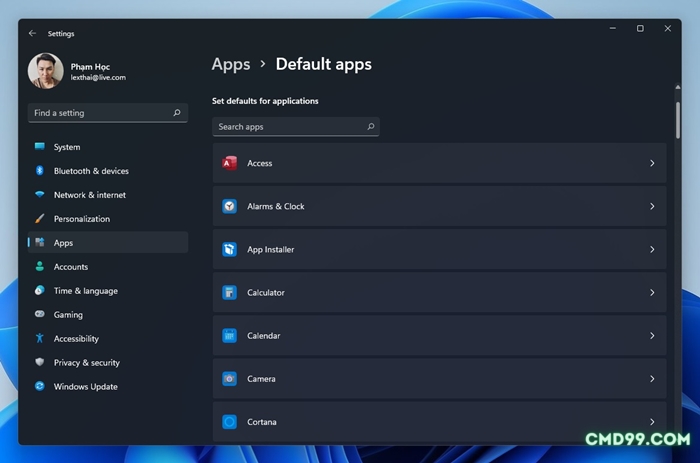Click the scrollbar up arrow
This screenshot has height=463, width=700.
point(678,87)
